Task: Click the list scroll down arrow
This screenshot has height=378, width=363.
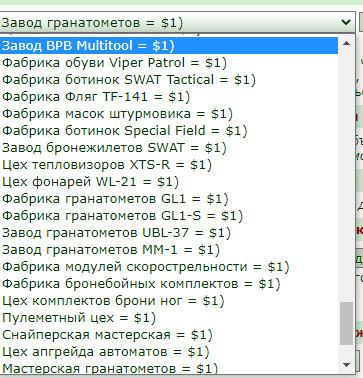Action: tap(346, 365)
